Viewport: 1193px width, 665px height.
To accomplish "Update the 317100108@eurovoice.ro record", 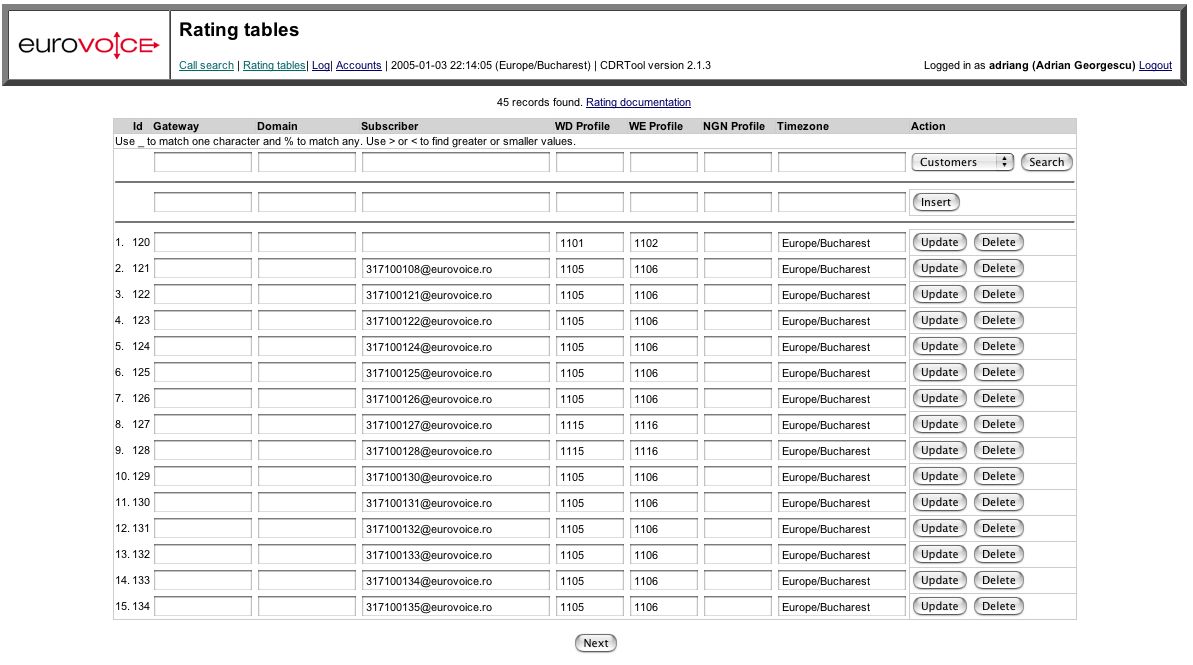I will pos(940,269).
